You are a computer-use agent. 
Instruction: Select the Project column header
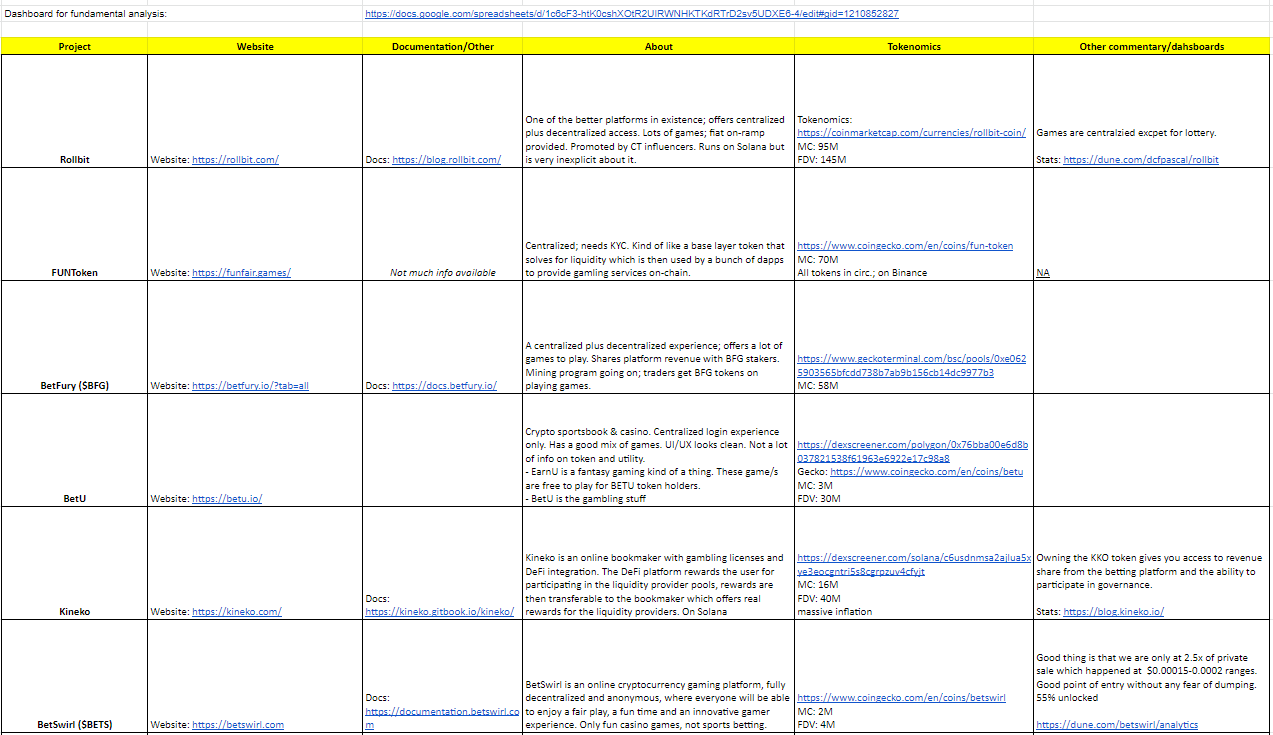[x=74, y=46]
